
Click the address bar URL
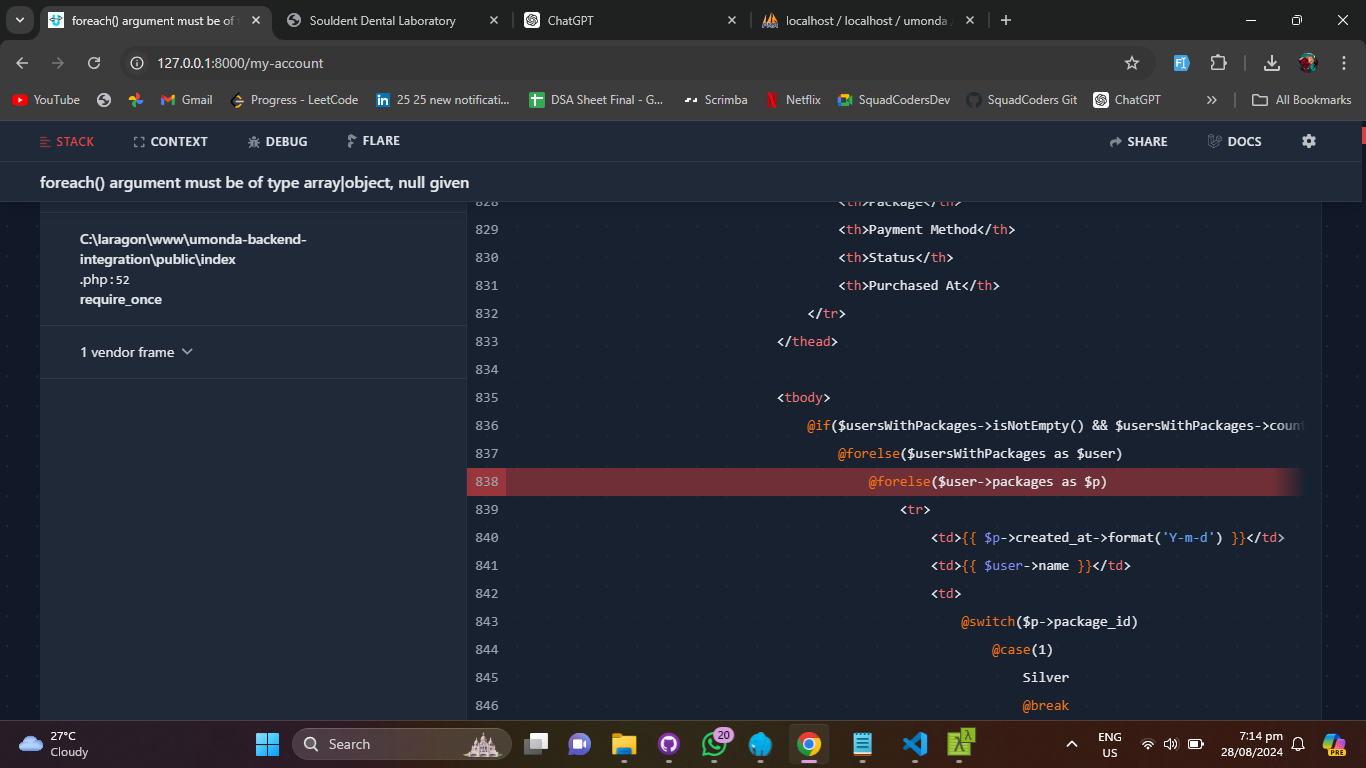click(240, 63)
